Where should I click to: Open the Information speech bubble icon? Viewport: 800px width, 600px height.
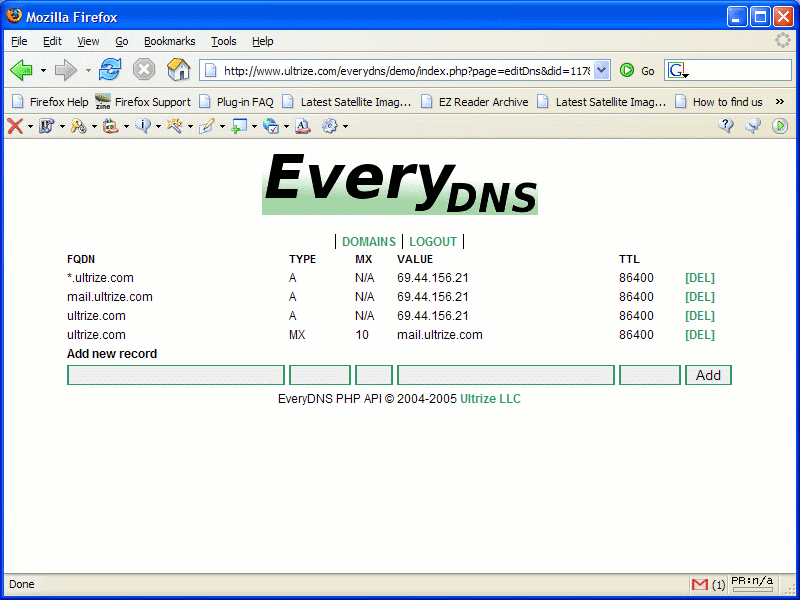143,126
